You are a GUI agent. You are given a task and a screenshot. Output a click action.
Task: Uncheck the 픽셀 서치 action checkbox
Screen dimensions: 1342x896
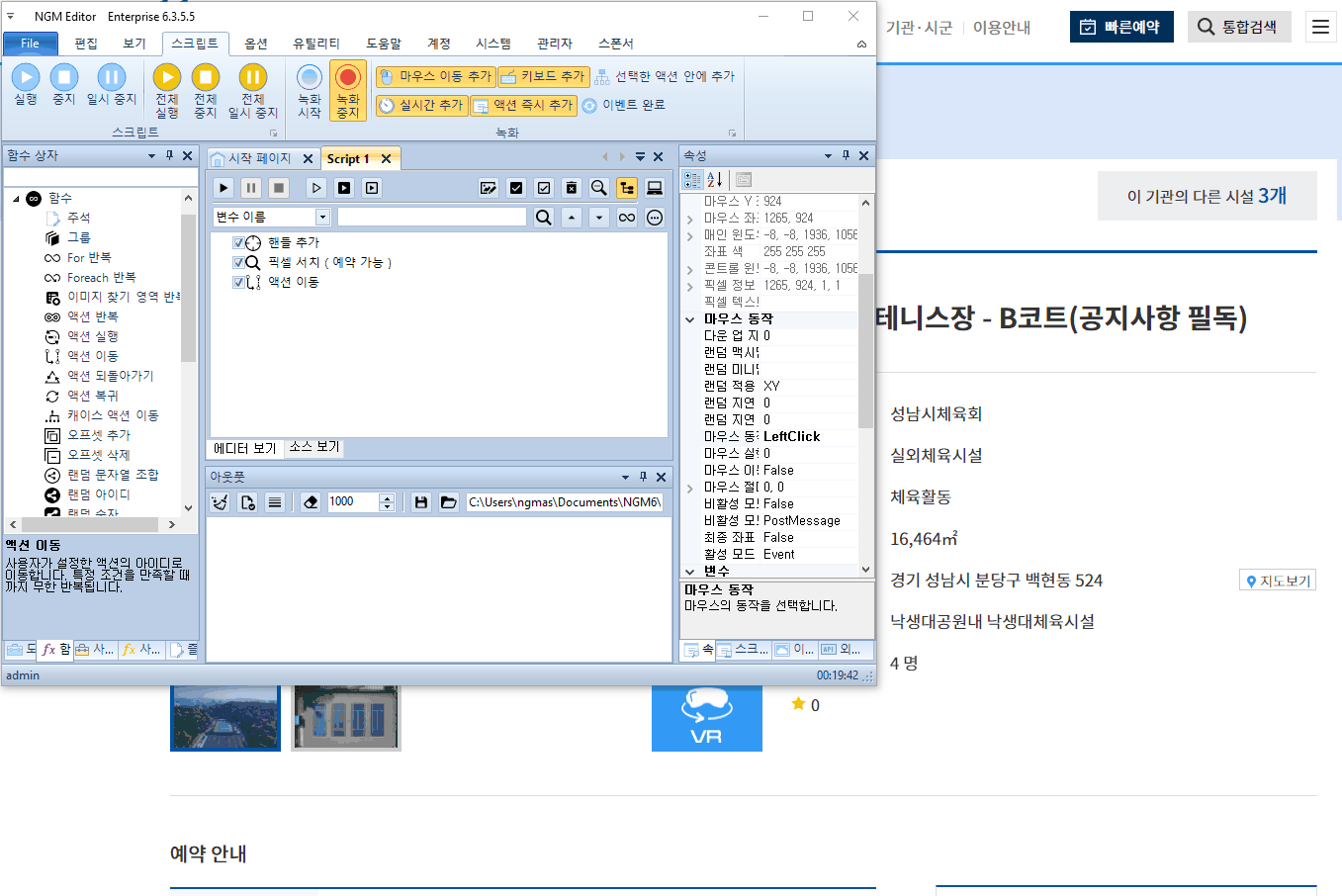click(238, 262)
